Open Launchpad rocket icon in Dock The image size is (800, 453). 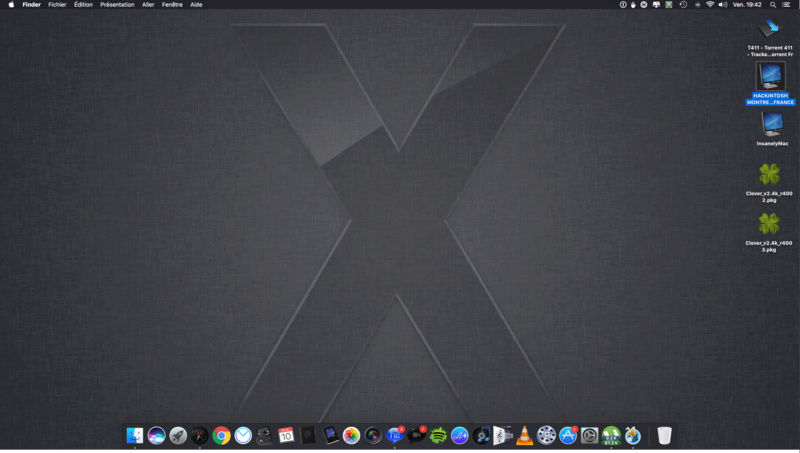coord(178,435)
